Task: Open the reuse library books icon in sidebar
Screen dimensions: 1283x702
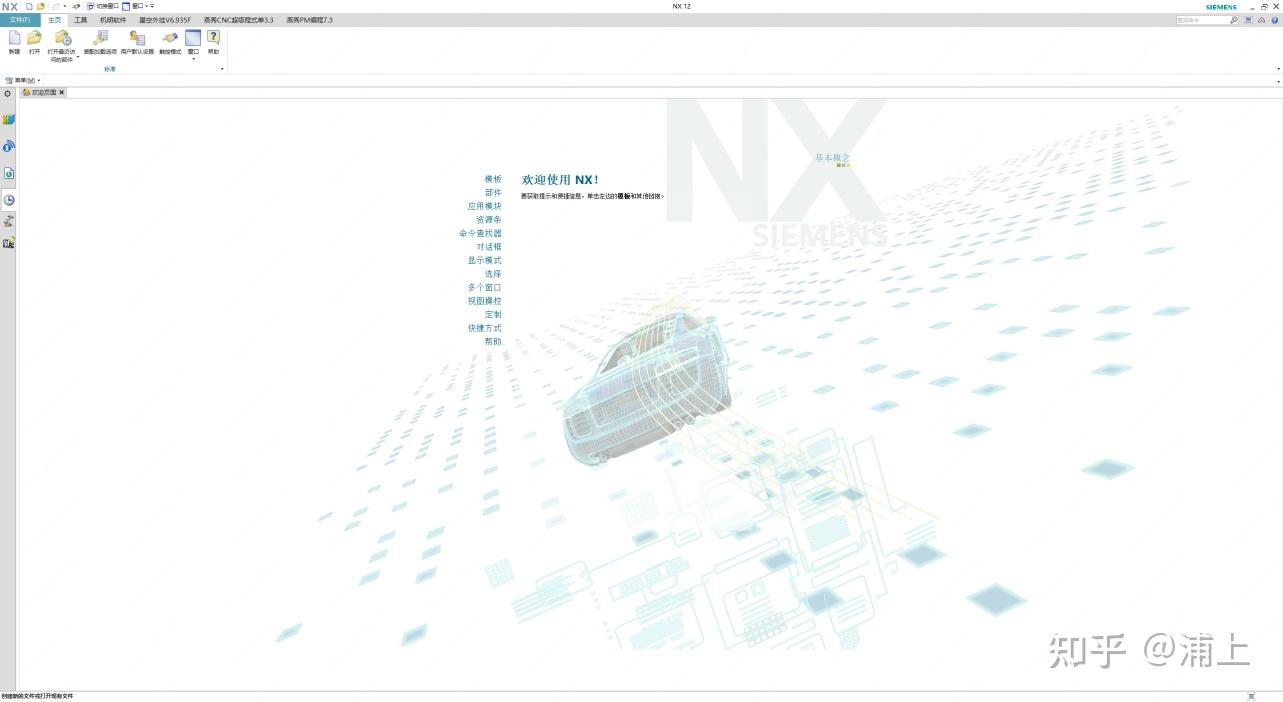Action: [8, 119]
